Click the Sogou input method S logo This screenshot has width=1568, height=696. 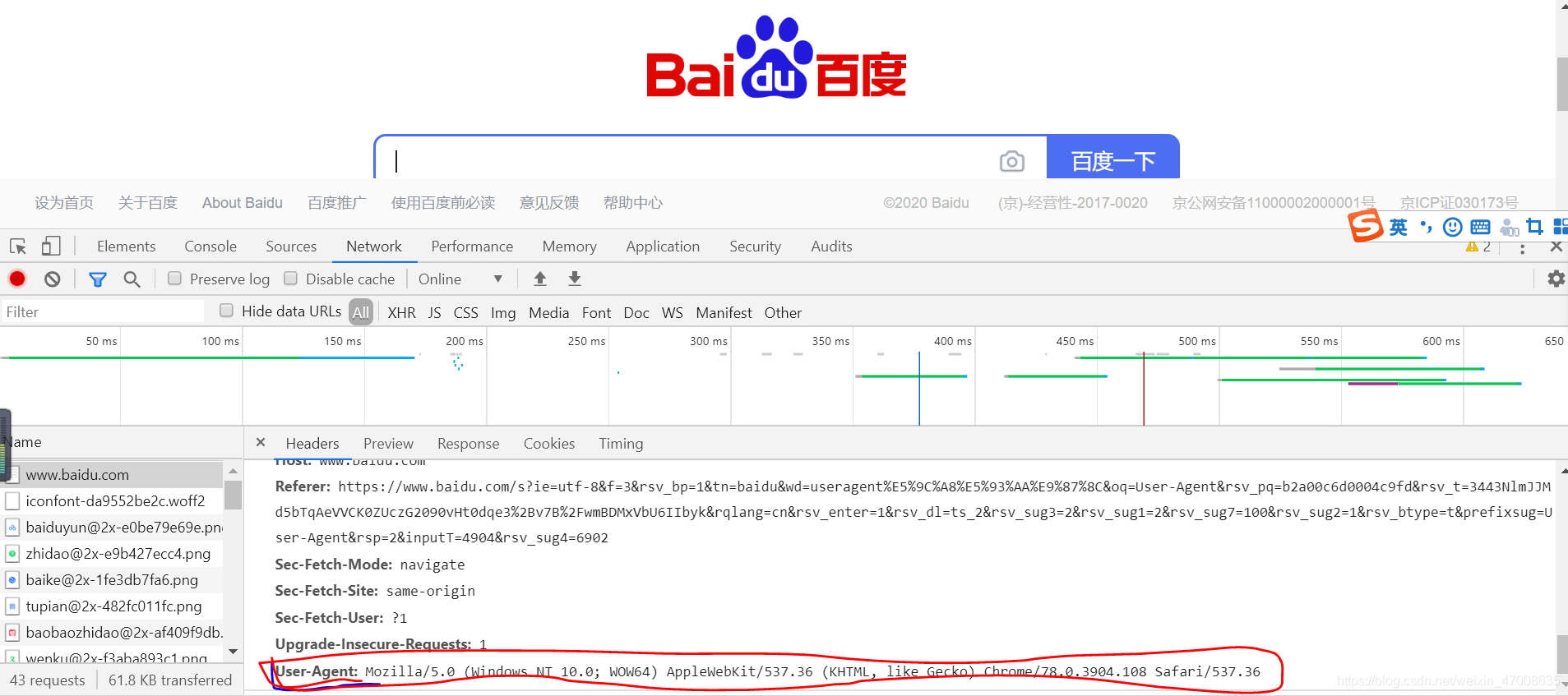coord(1366,225)
